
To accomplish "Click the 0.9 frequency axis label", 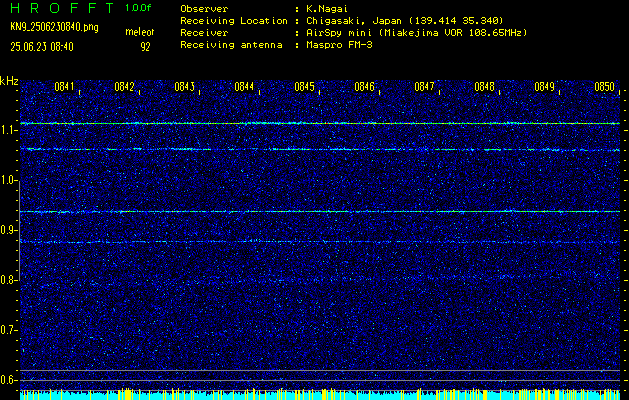I will point(7,230).
